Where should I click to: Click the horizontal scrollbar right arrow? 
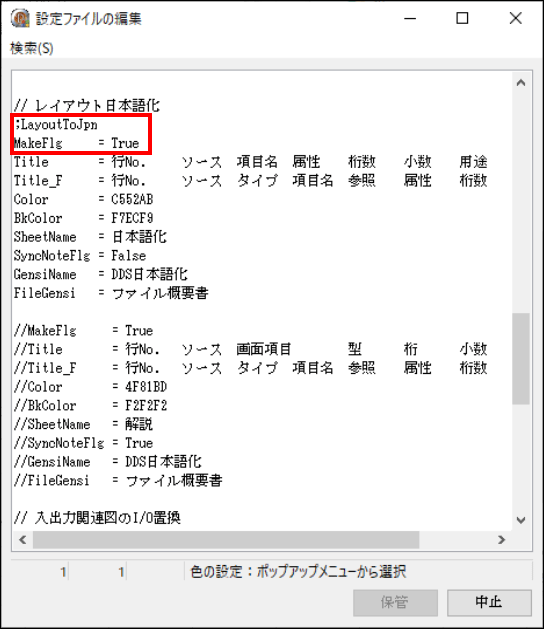point(501,540)
